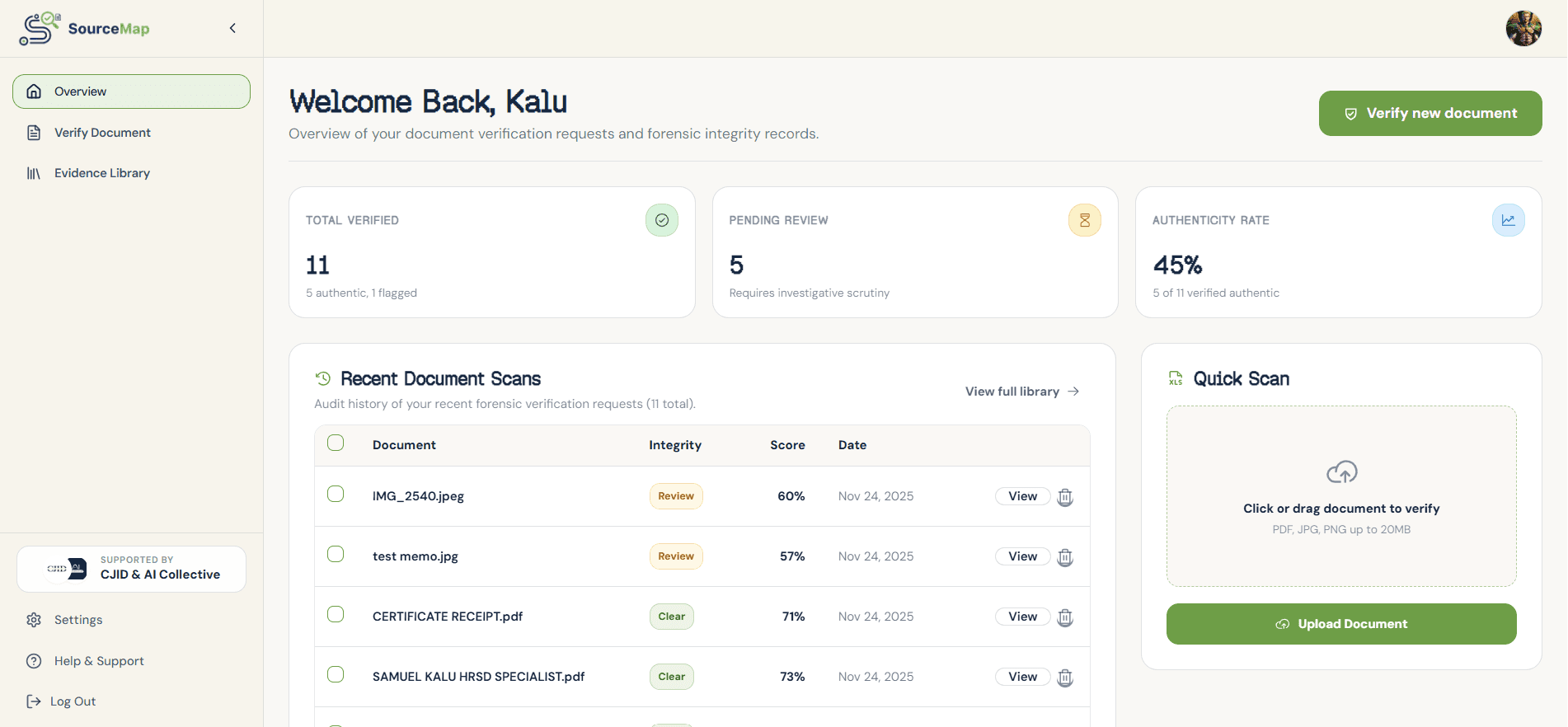The height and width of the screenshot is (727, 1568).
Task: Delete test memo.jpg with trash icon
Action: pos(1065,557)
